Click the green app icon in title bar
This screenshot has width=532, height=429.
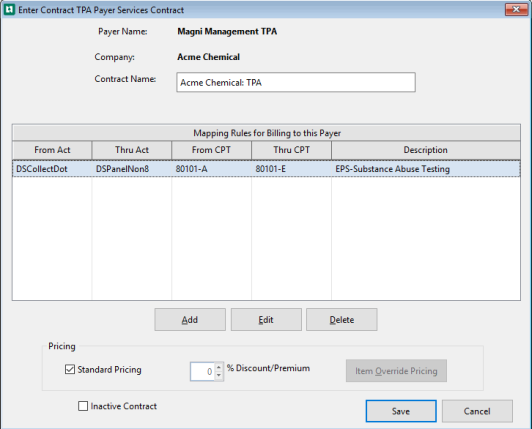(x=9, y=10)
